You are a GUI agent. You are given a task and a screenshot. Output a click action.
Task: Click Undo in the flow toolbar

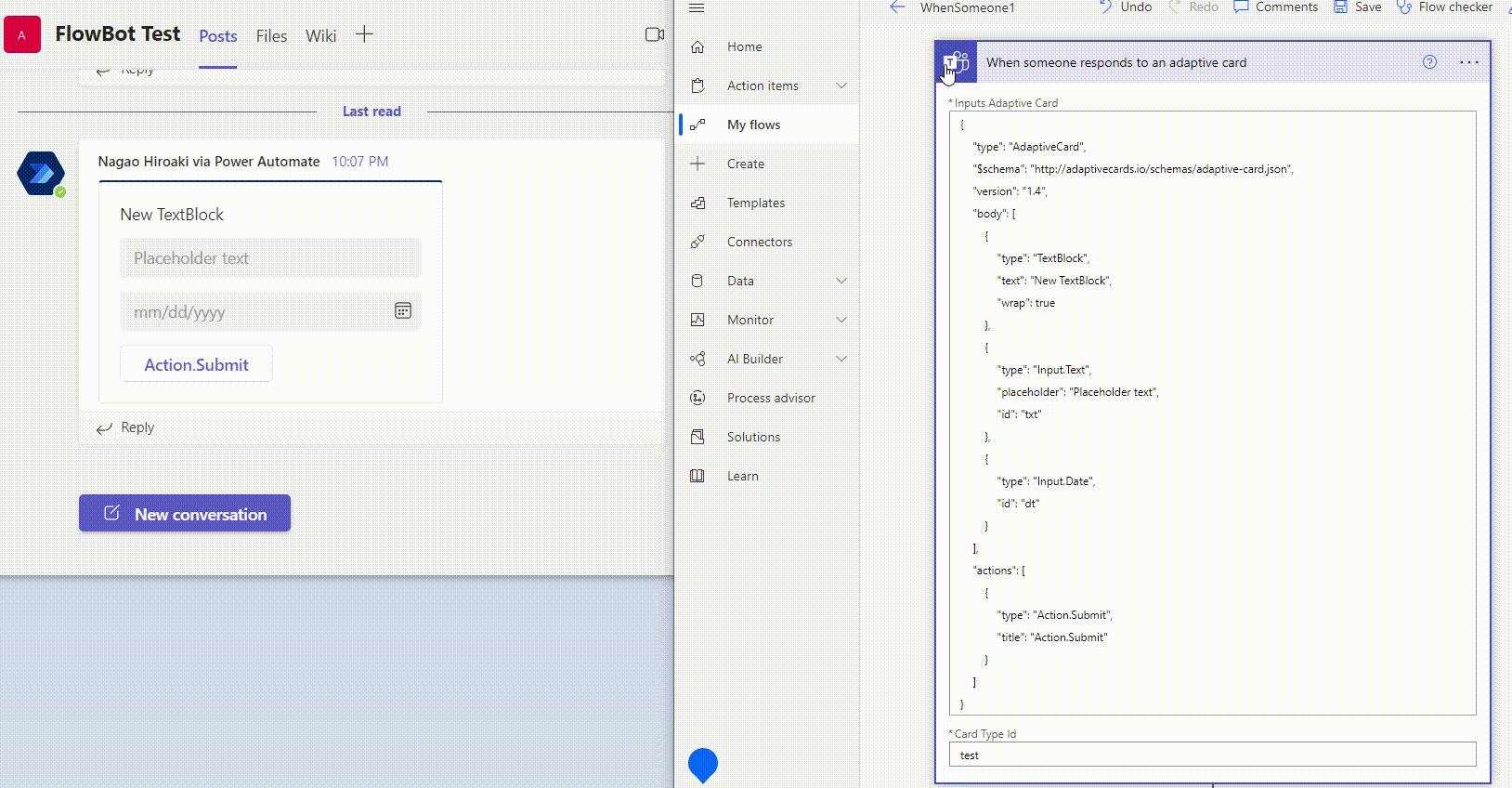1126,7
